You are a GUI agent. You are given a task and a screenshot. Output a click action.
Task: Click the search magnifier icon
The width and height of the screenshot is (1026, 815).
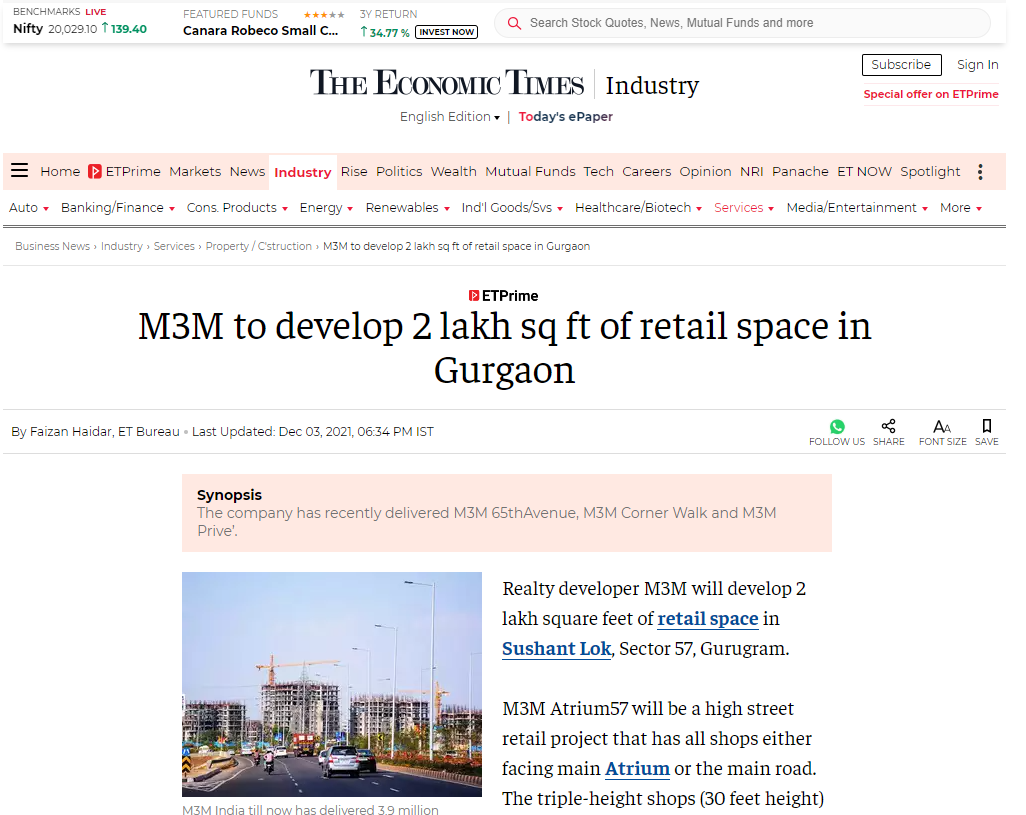click(x=515, y=23)
